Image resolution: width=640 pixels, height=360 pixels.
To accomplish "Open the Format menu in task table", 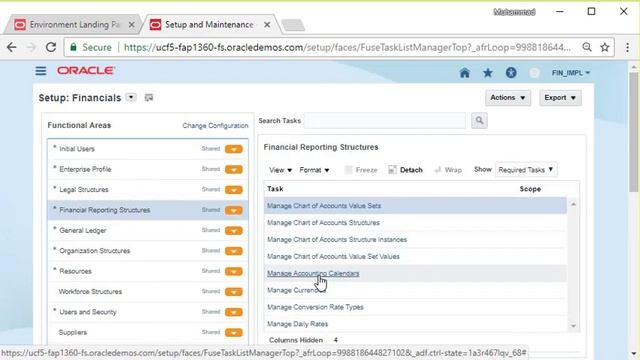I will coord(314,170).
